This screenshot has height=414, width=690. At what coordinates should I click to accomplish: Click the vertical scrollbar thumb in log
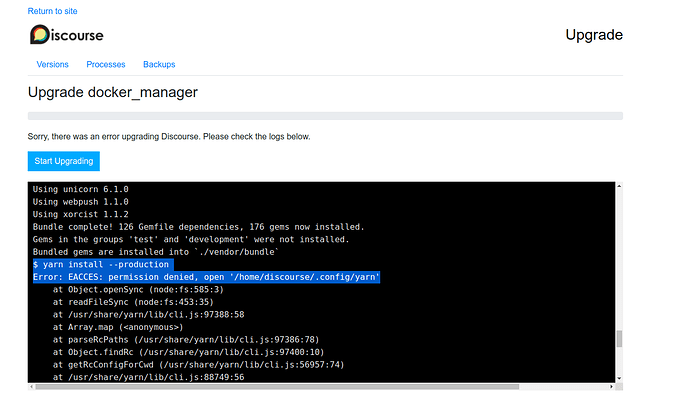tap(619, 339)
